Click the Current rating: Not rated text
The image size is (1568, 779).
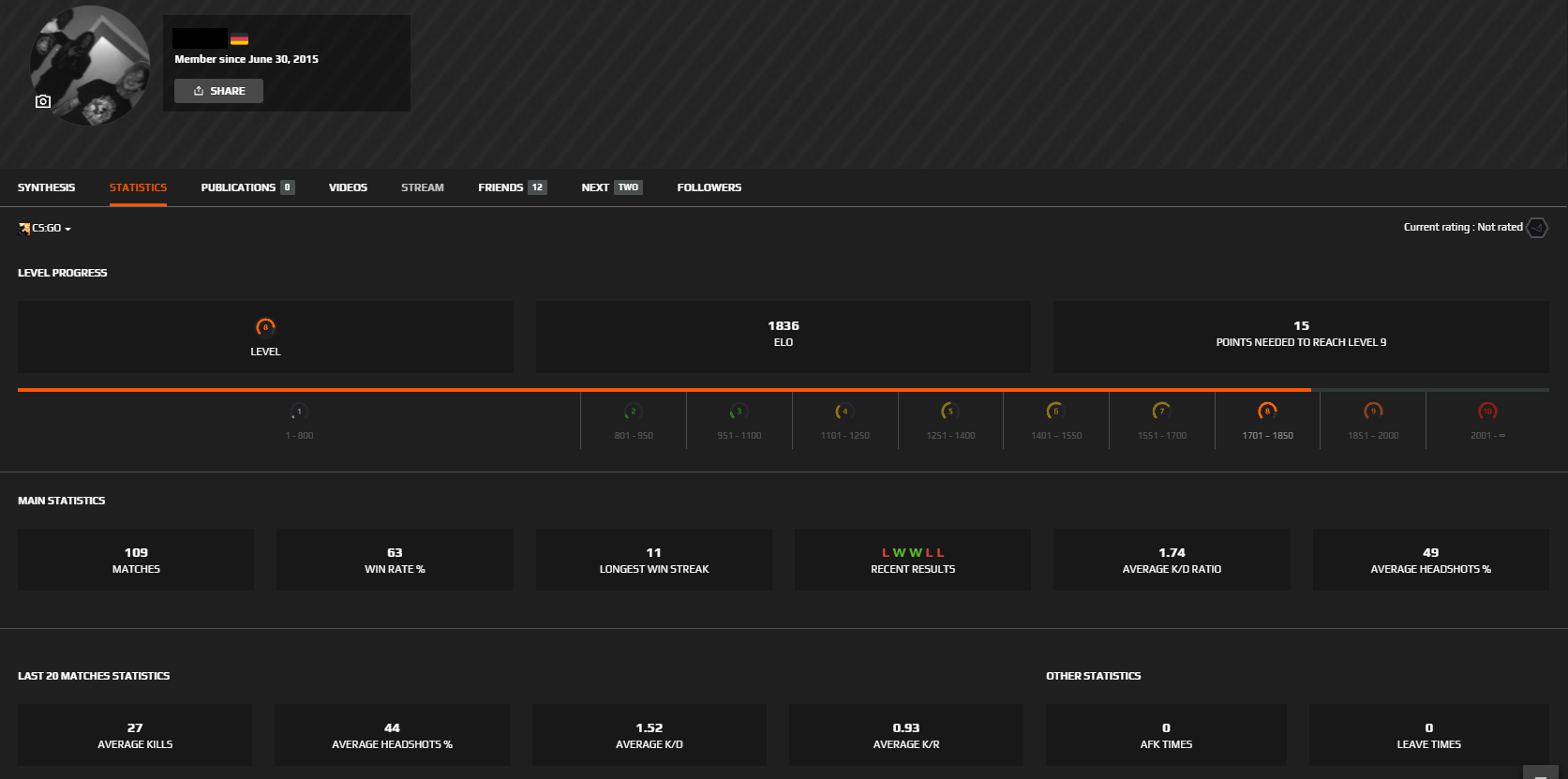click(1463, 227)
